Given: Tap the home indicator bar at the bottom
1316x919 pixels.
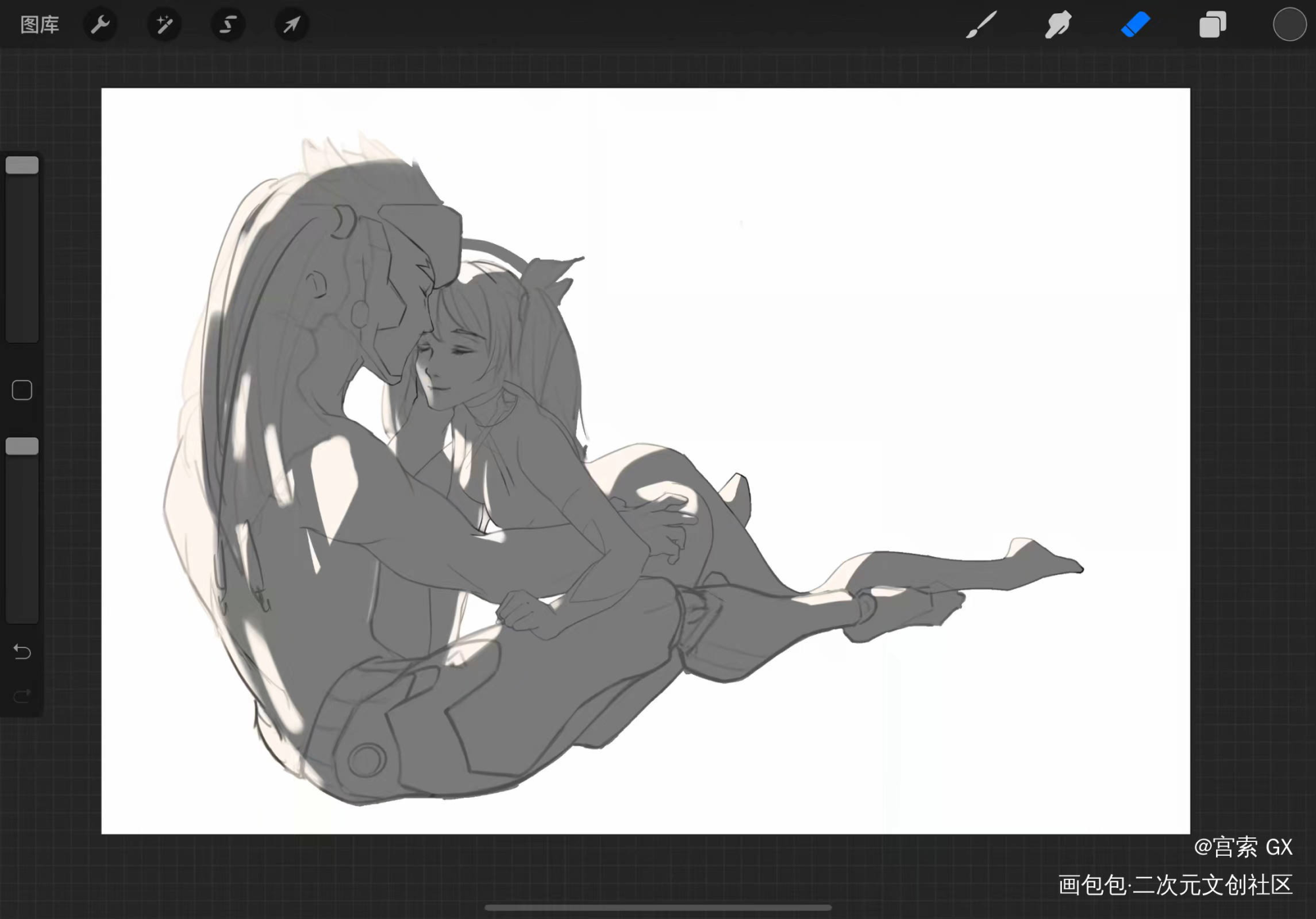Looking at the screenshot, I should [x=658, y=908].
